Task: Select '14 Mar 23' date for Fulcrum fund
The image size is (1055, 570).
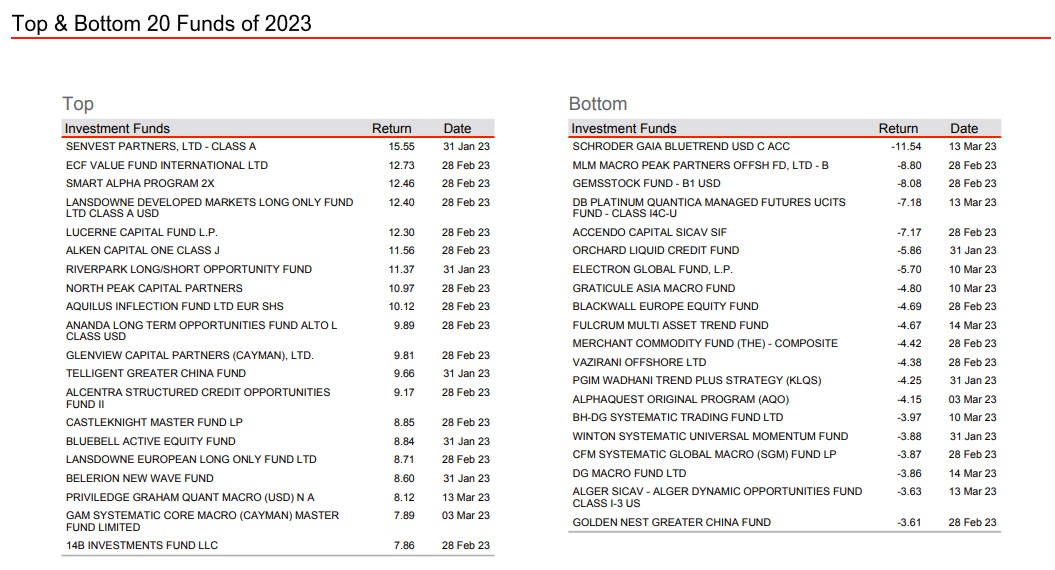Action: pos(972,325)
